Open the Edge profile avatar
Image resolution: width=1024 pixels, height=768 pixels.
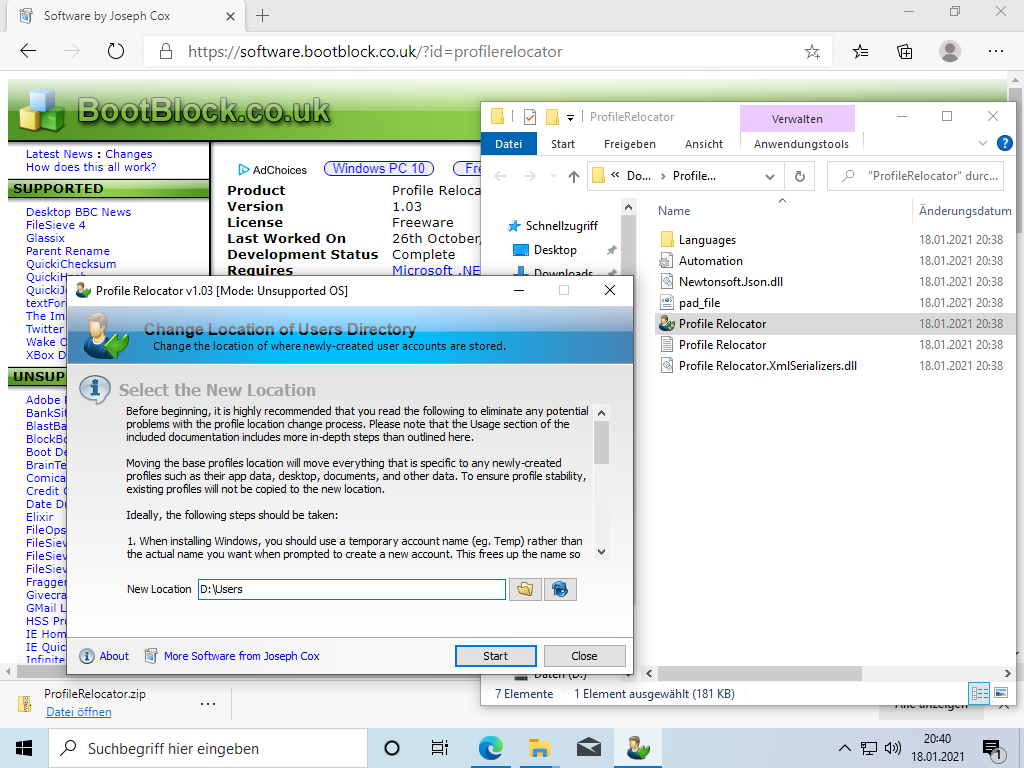pyautogui.click(x=950, y=51)
